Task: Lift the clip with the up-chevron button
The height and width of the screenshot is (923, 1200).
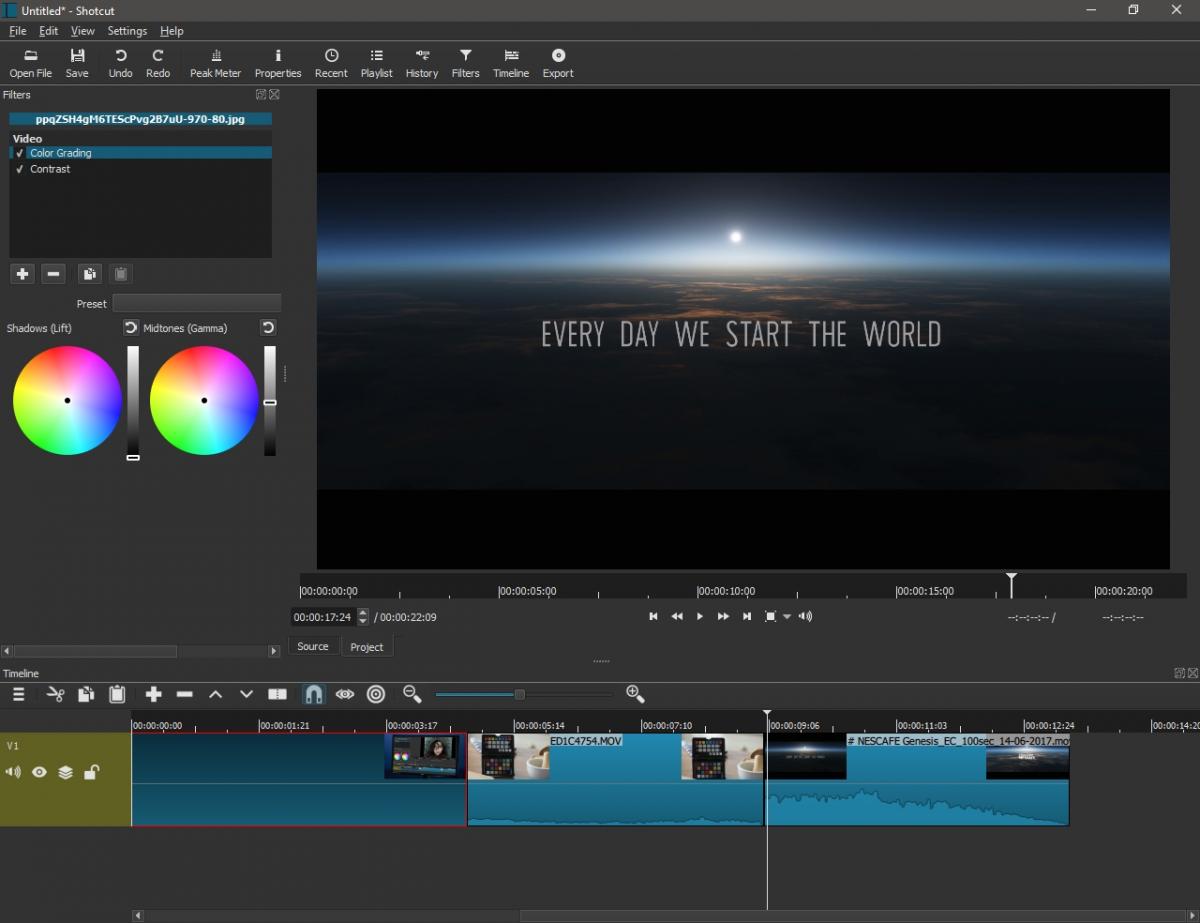Action: click(215, 694)
